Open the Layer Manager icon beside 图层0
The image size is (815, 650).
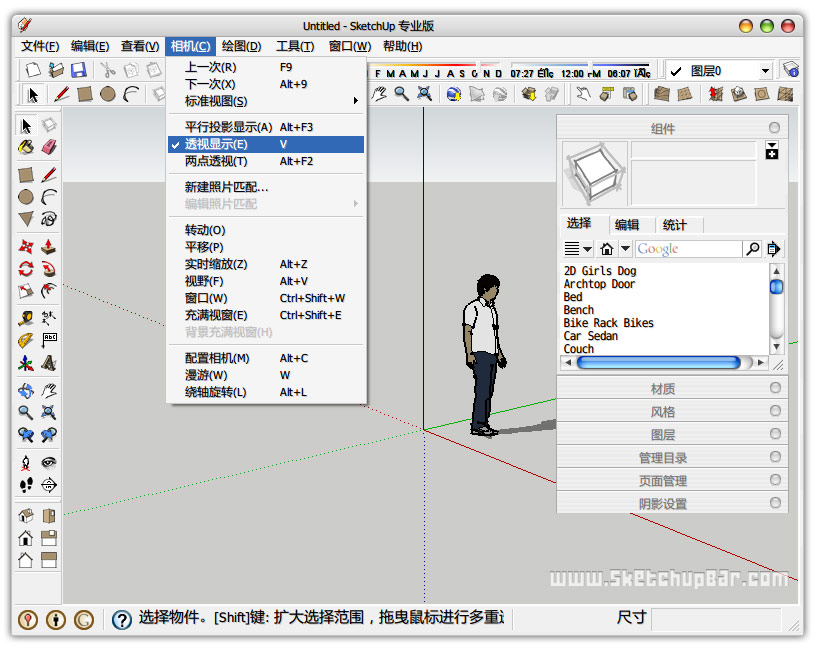pos(791,70)
